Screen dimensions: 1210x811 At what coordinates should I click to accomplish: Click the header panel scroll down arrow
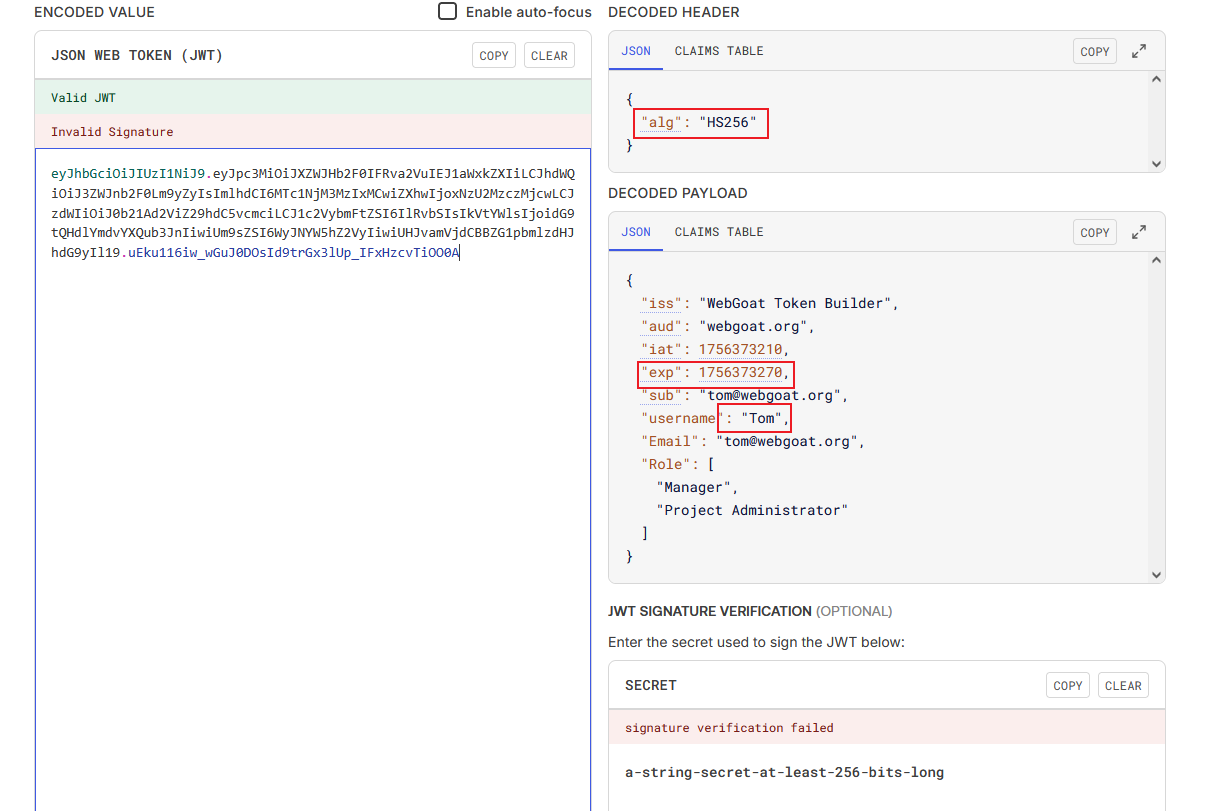[1157, 164]
